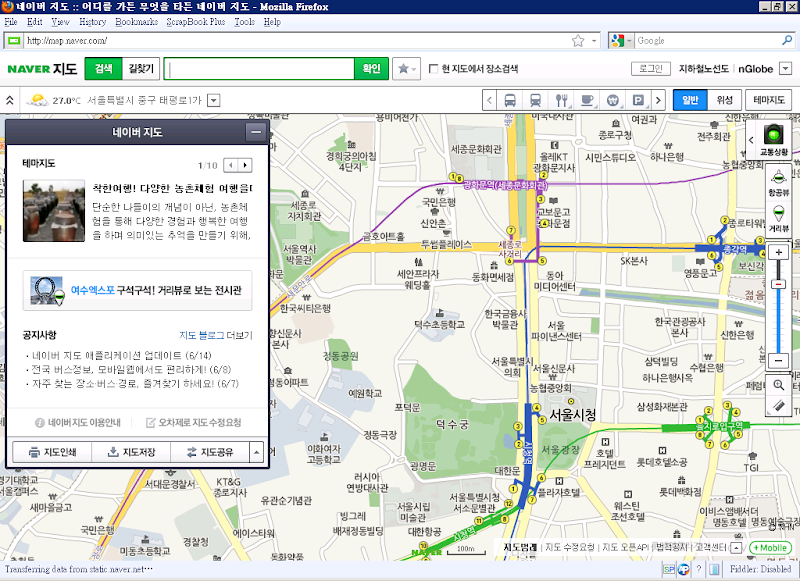This screenshot has width=800, height=581.
Task: Open the Bookmarks menu
Action: coord(136,22)
